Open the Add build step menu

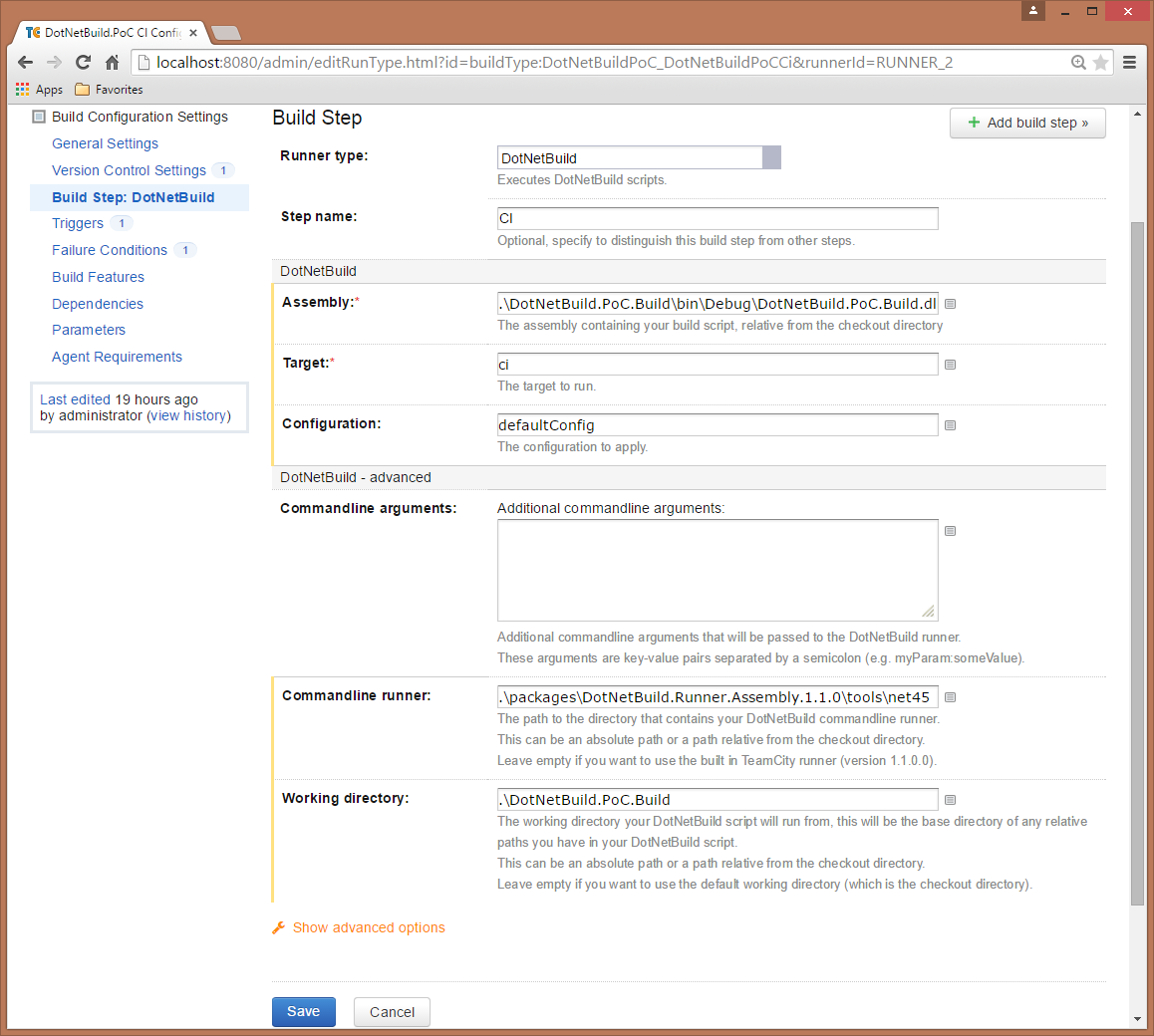pyautogui.click(x=1027, y=123)
